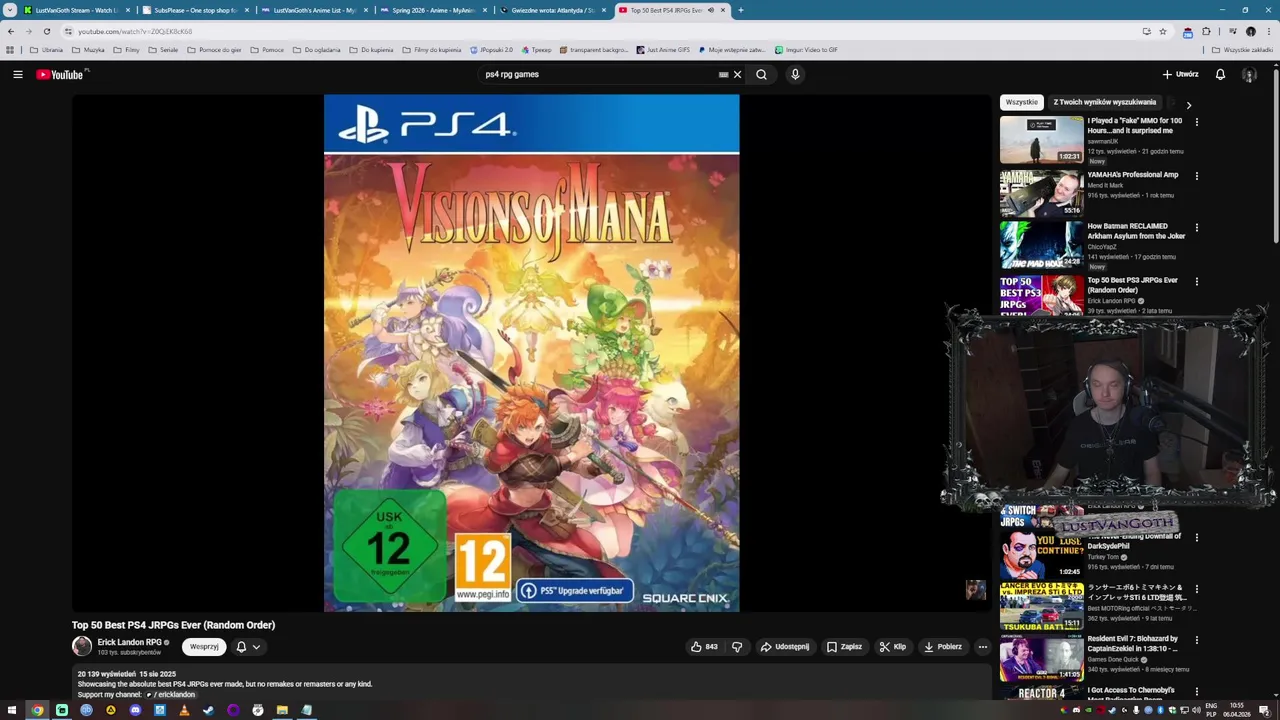Select 'Z Twoich wyników wyszukiwania' chip
This screenshot has width=1280, height=720.
[x=1104, y=102]
